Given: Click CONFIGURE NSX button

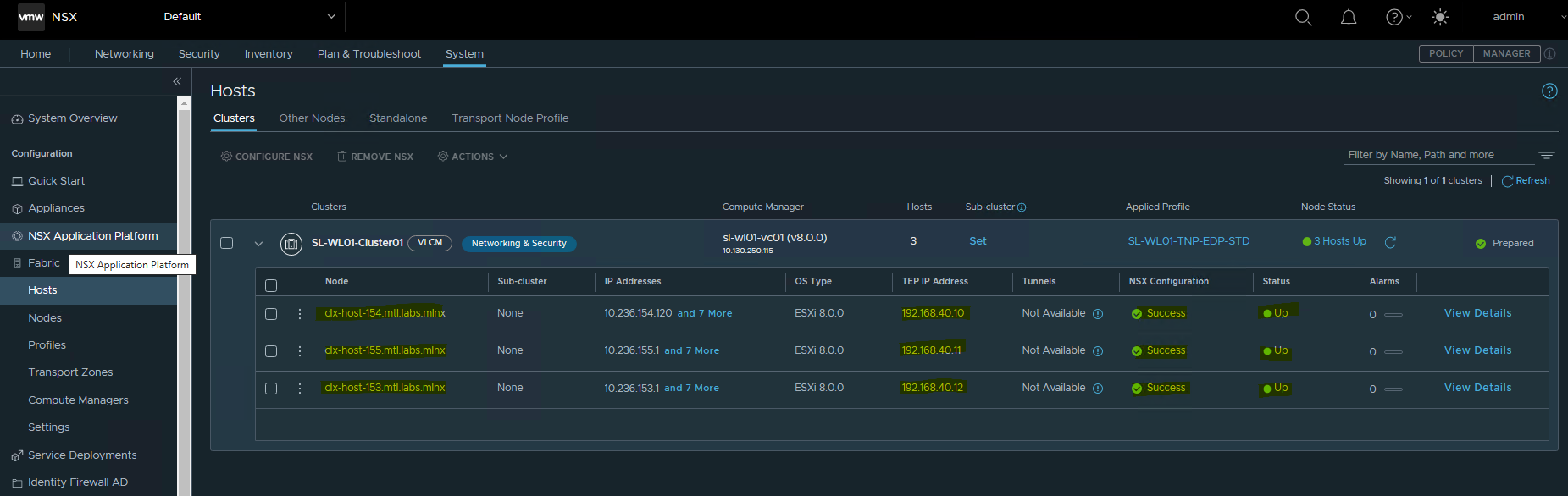Looking at the screenshot, I should tap(267, 157).
